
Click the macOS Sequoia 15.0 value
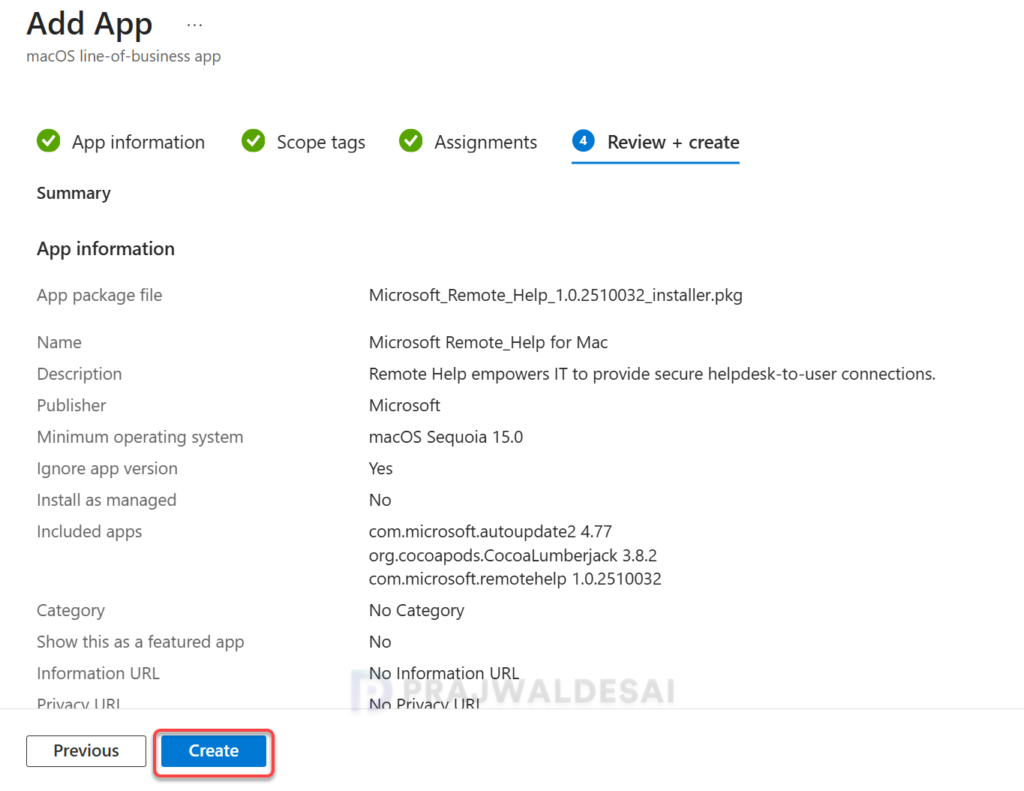446,437
